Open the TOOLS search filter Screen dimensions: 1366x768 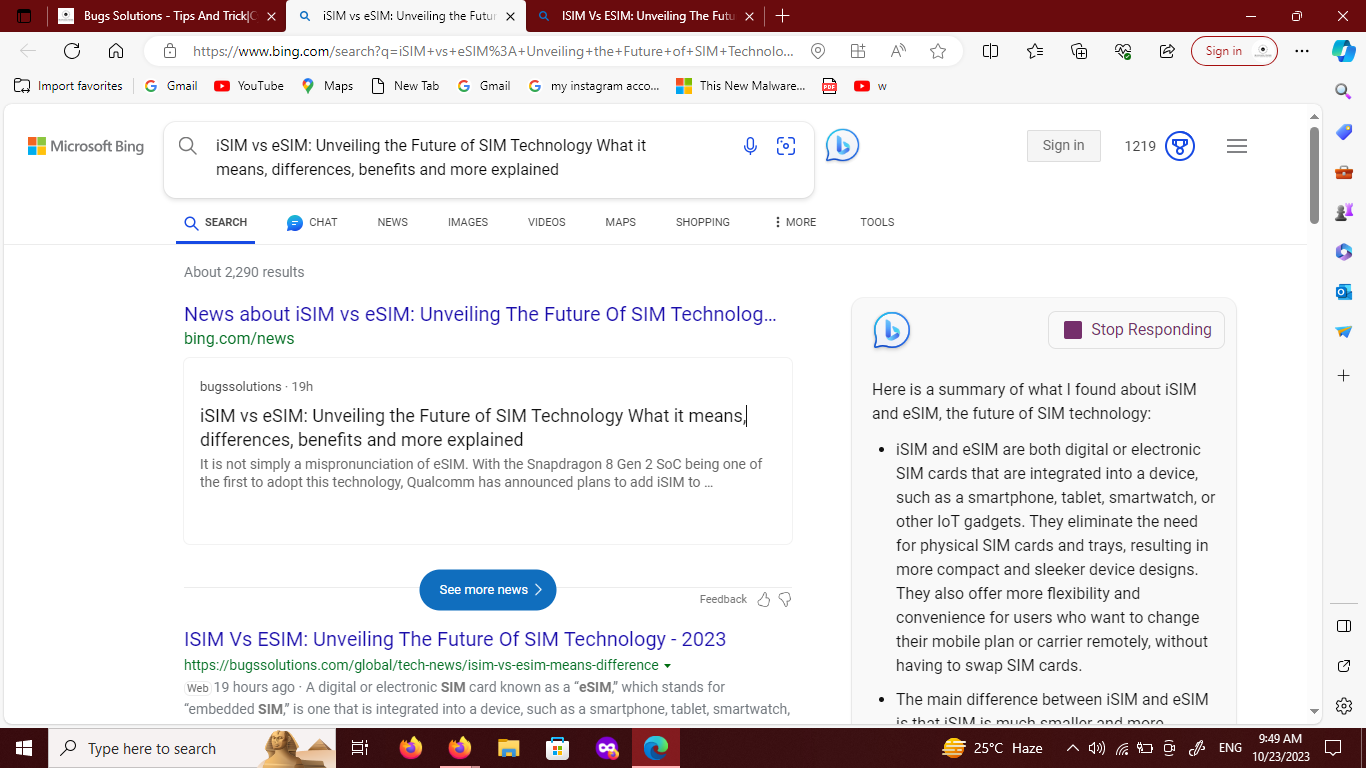(x=877, y=222)
